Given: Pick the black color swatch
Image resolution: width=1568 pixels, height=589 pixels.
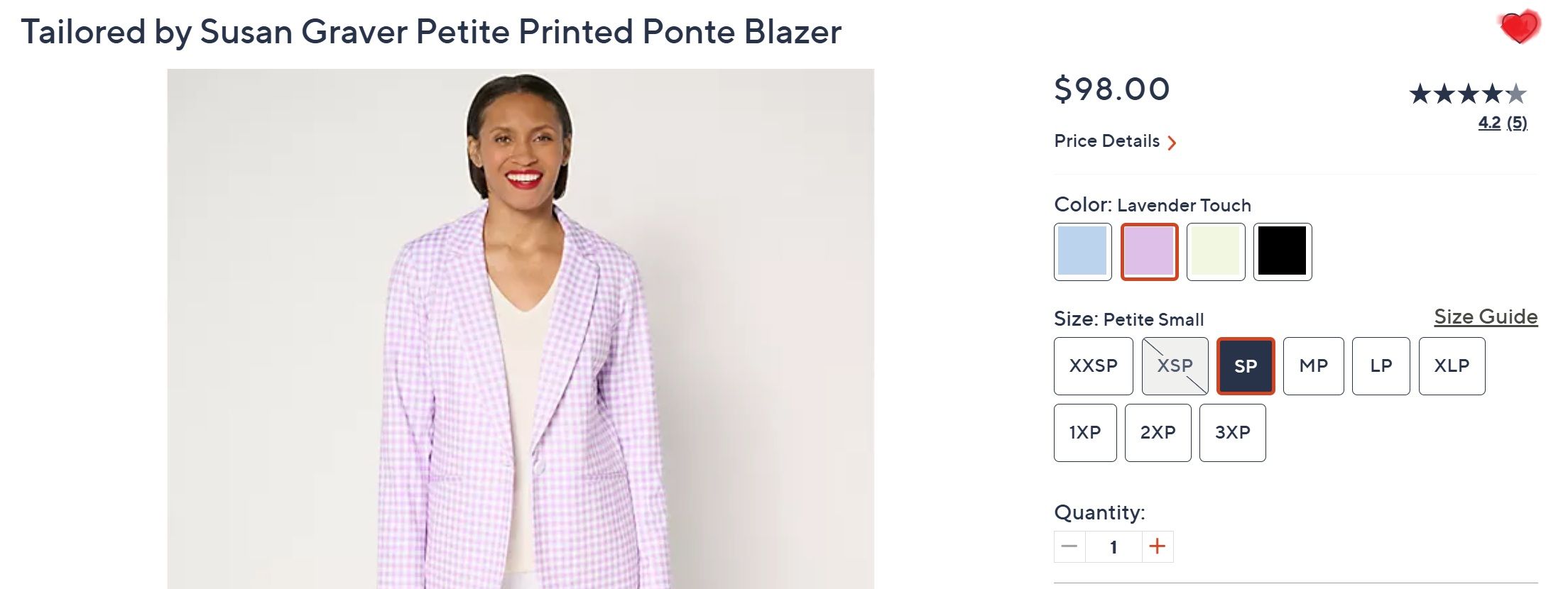Looking at the screenshot, I should pyautogui.click(x=1283, y=252).
